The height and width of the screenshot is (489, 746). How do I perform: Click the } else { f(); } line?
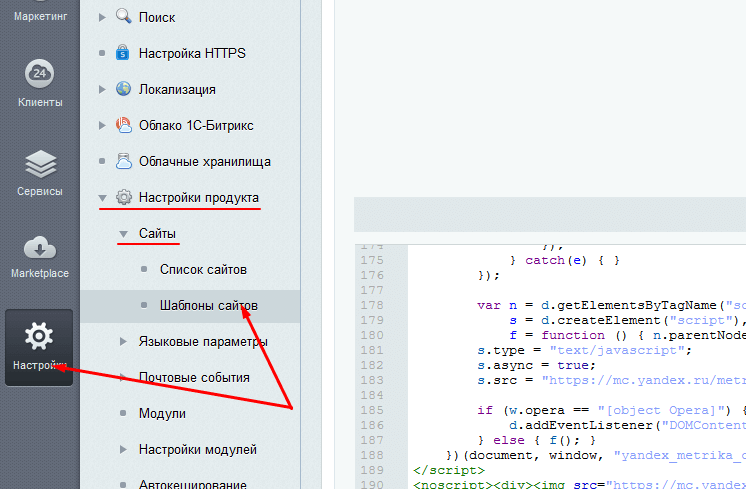point(537,440)
